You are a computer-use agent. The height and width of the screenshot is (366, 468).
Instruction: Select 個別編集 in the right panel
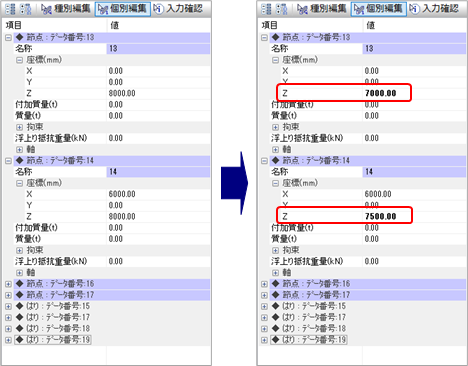point(379,9)
